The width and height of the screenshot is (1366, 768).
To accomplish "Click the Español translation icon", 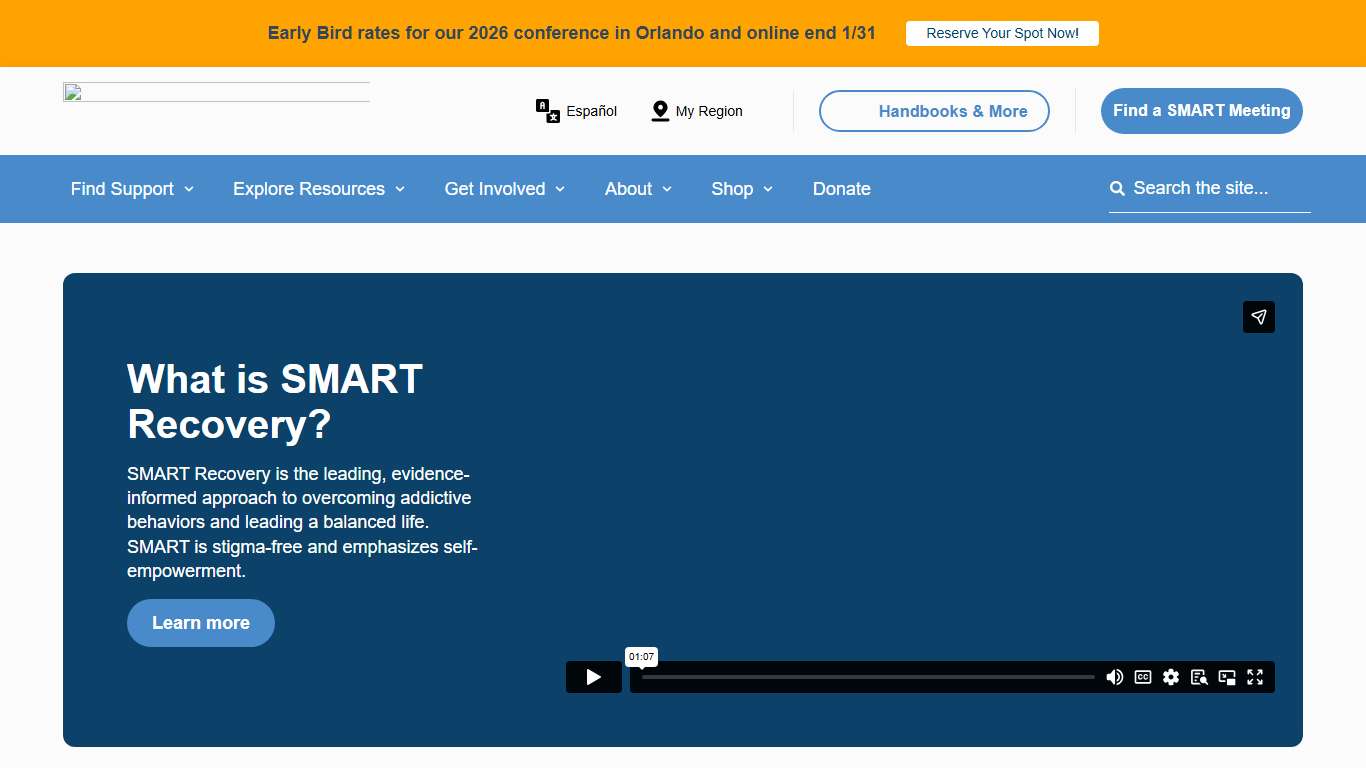I will coord(546,111).
